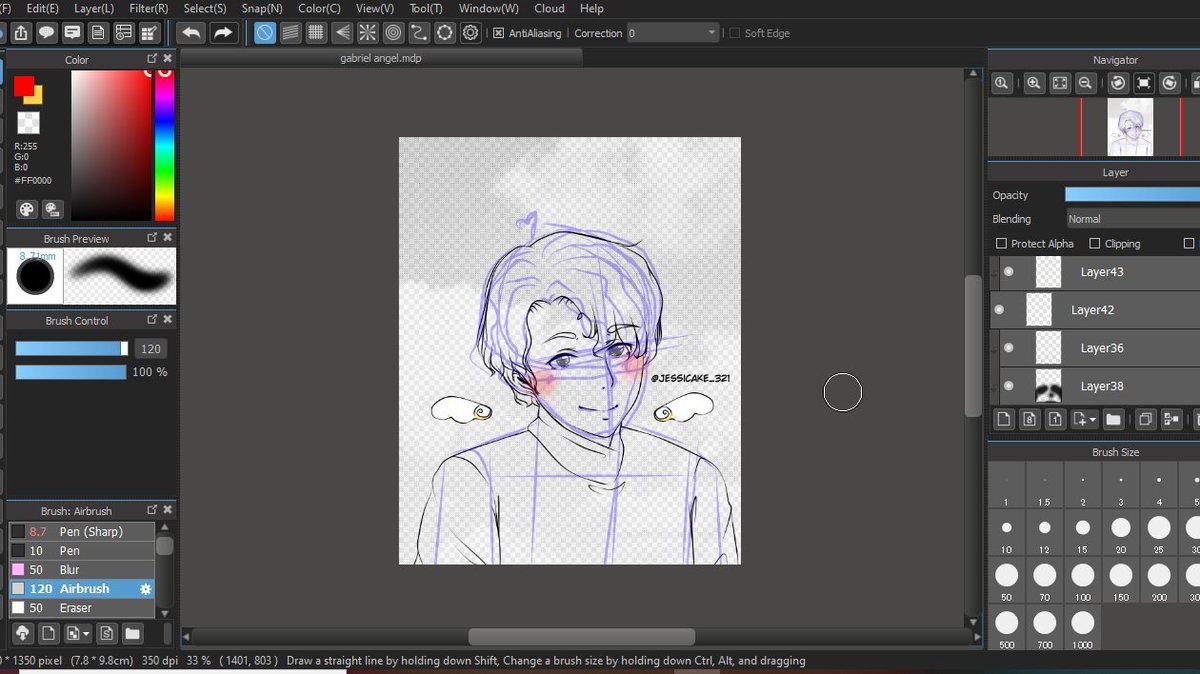Screen dimensions: 1200x674
Task: Enable the crisscross grid snap guide
Action: (316, 33)
